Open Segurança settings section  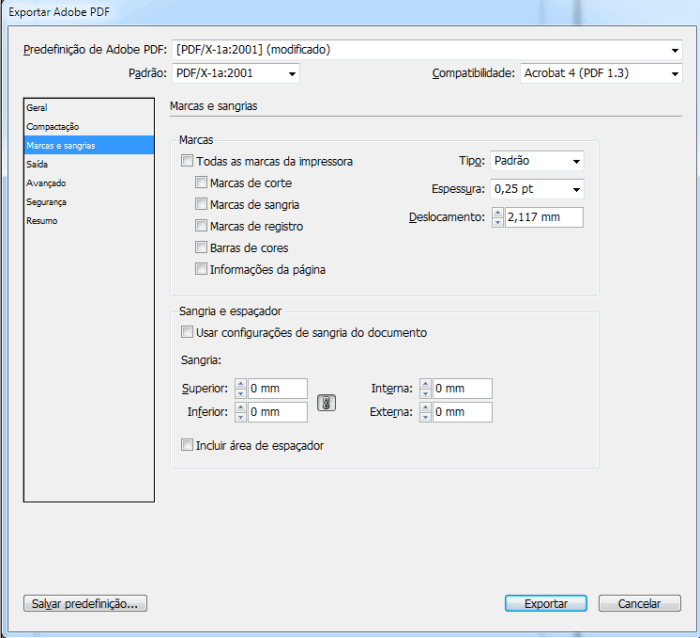coord(89,202)
